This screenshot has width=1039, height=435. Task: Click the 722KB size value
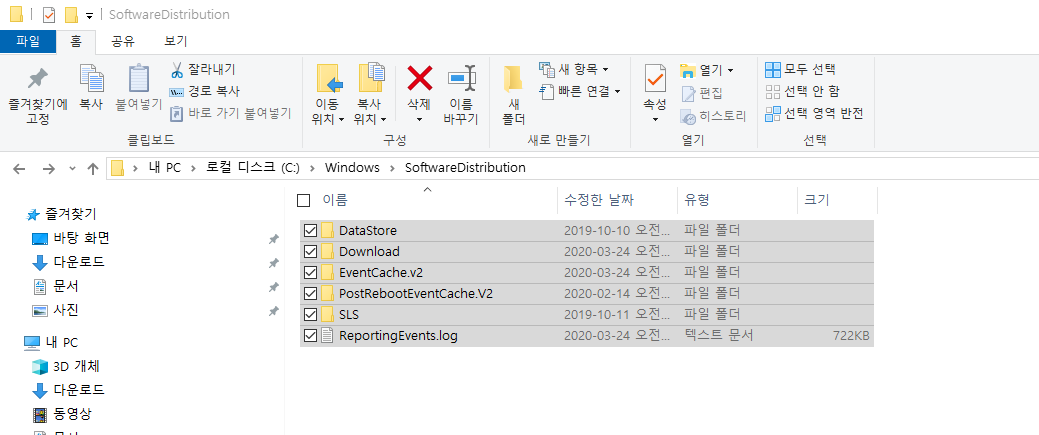(851, 336)
